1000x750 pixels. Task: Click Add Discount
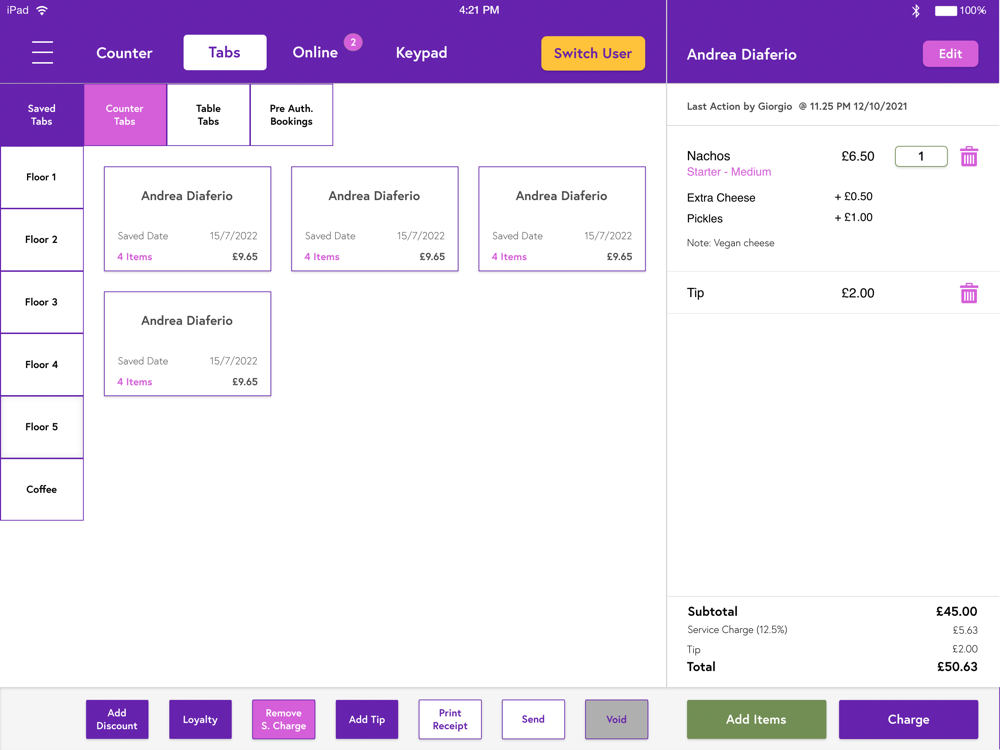[x=117, y=719]
